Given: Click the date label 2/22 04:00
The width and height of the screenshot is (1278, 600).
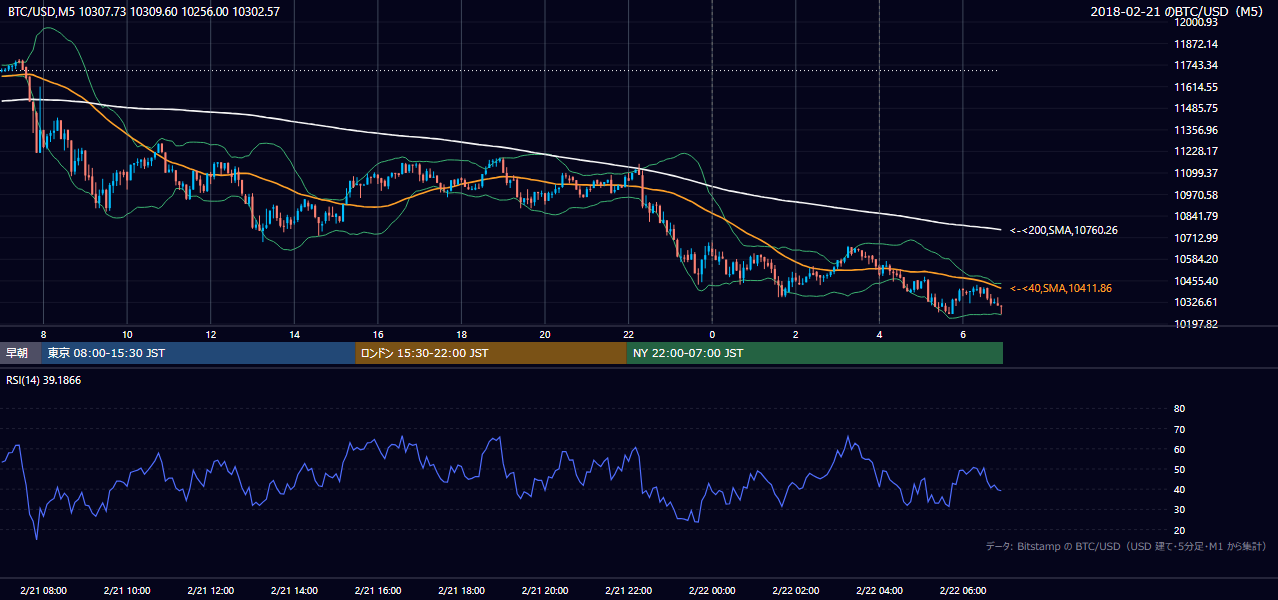Looking at the screenshot, I should click(879, 591).
